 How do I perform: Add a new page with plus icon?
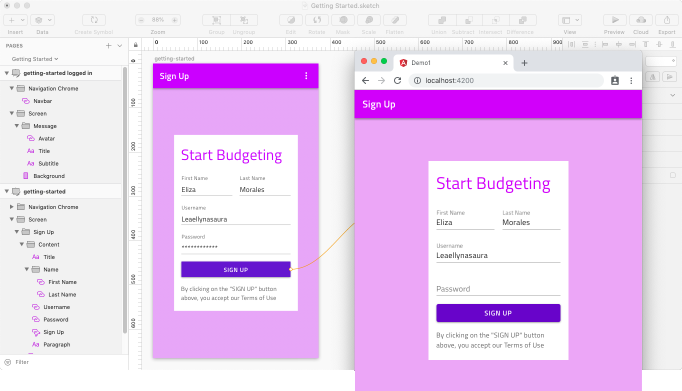[x=108, y=46]
